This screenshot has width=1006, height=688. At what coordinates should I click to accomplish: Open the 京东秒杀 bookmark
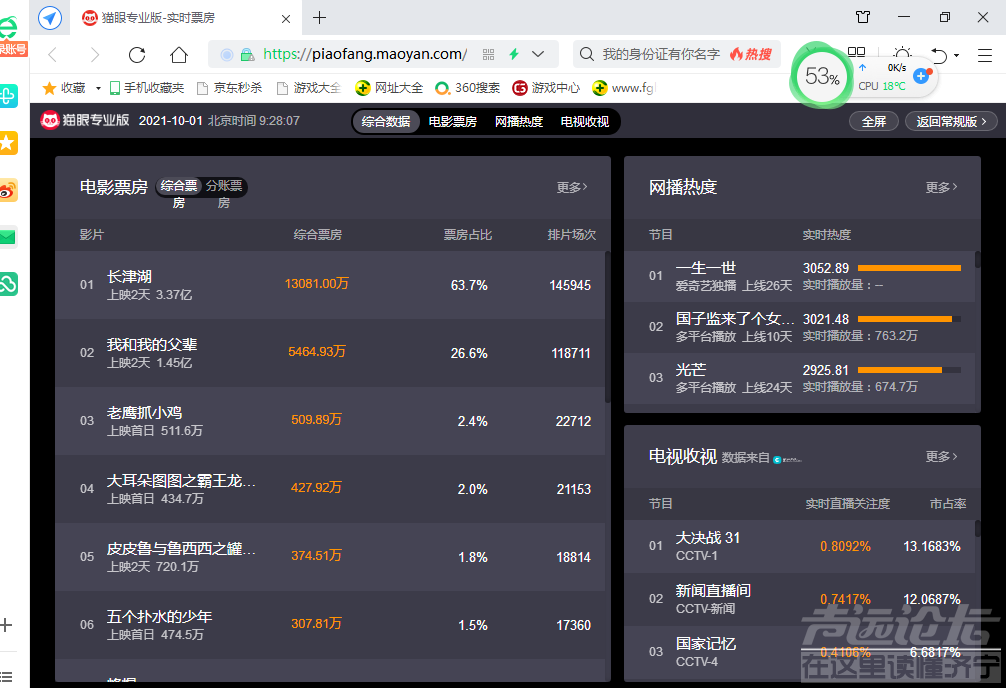(229, 88)
